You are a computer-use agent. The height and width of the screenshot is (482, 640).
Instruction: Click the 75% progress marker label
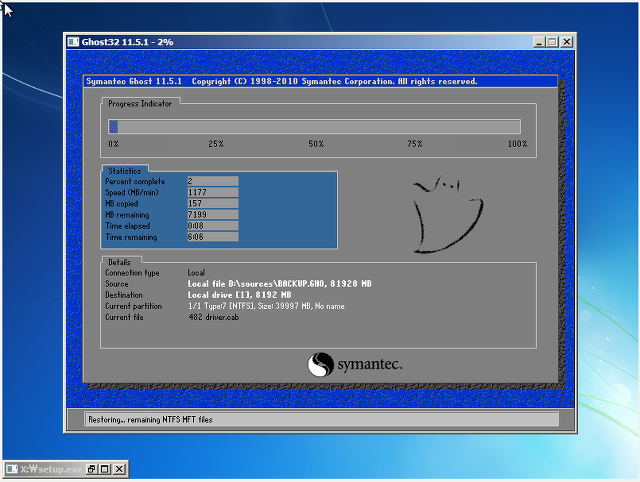point(414,144)
